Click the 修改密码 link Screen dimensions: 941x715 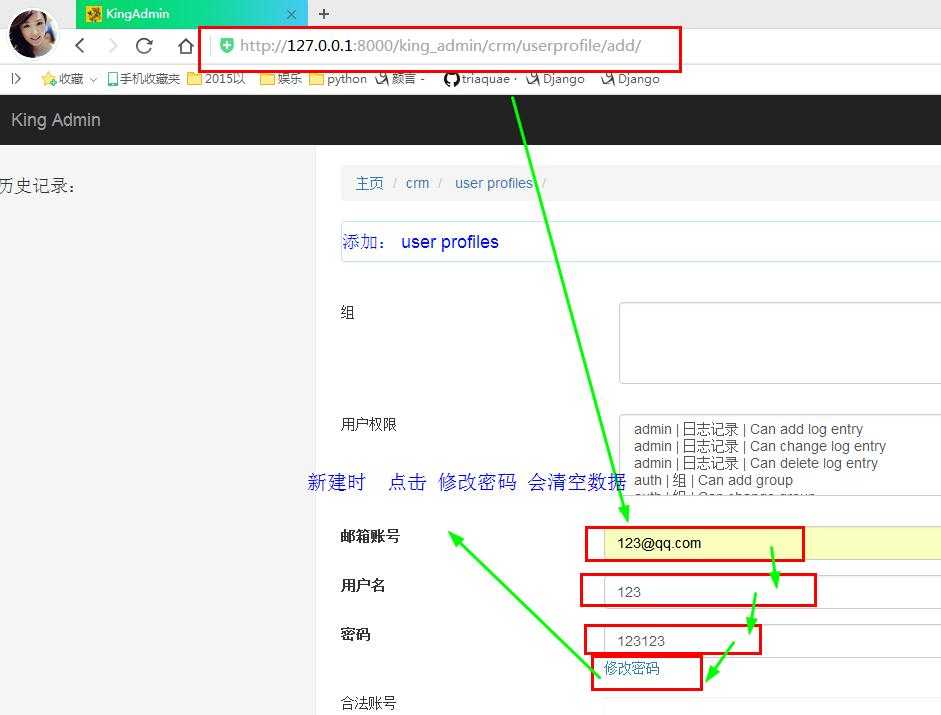click(631, 668)
